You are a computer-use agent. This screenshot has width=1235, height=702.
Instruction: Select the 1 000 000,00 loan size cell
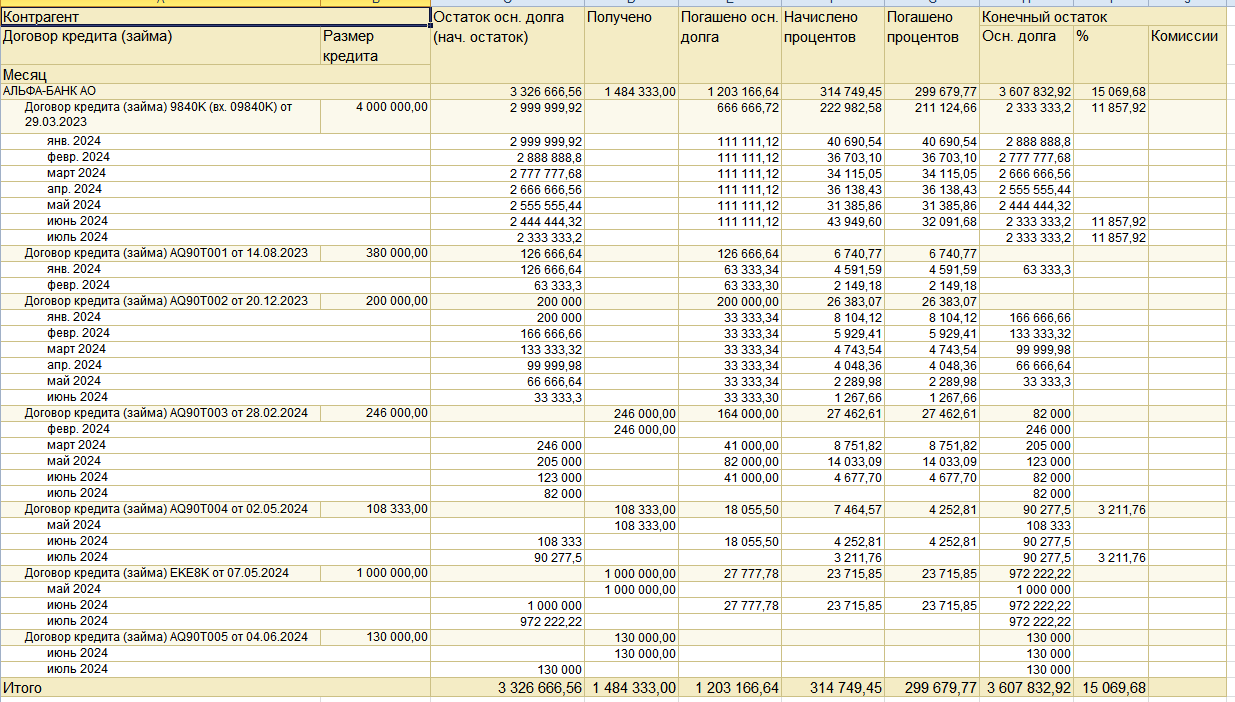point(391,573)
